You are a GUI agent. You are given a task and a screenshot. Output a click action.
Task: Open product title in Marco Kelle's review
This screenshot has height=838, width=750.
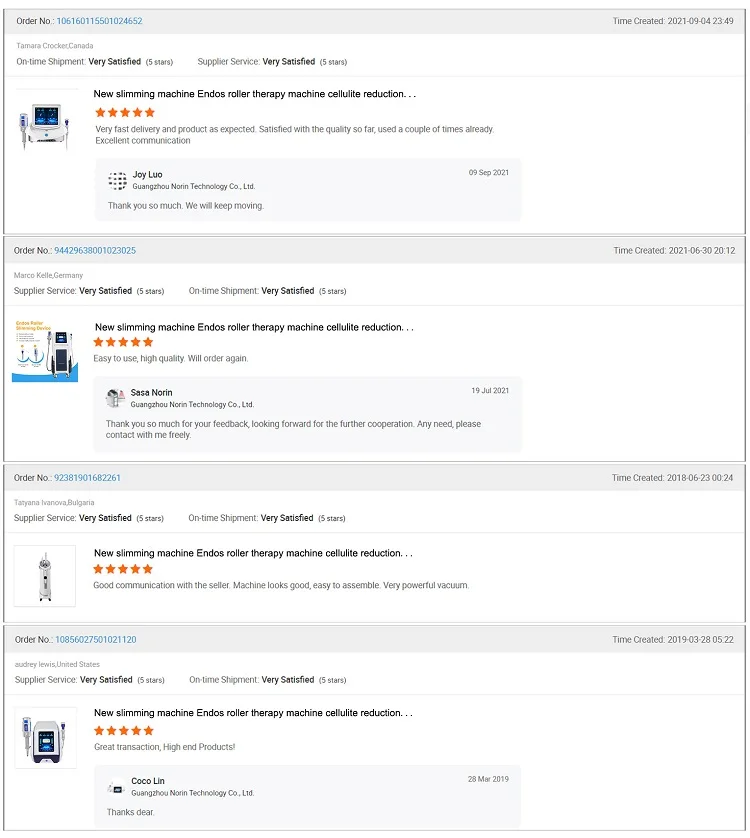tap(254, 327)
